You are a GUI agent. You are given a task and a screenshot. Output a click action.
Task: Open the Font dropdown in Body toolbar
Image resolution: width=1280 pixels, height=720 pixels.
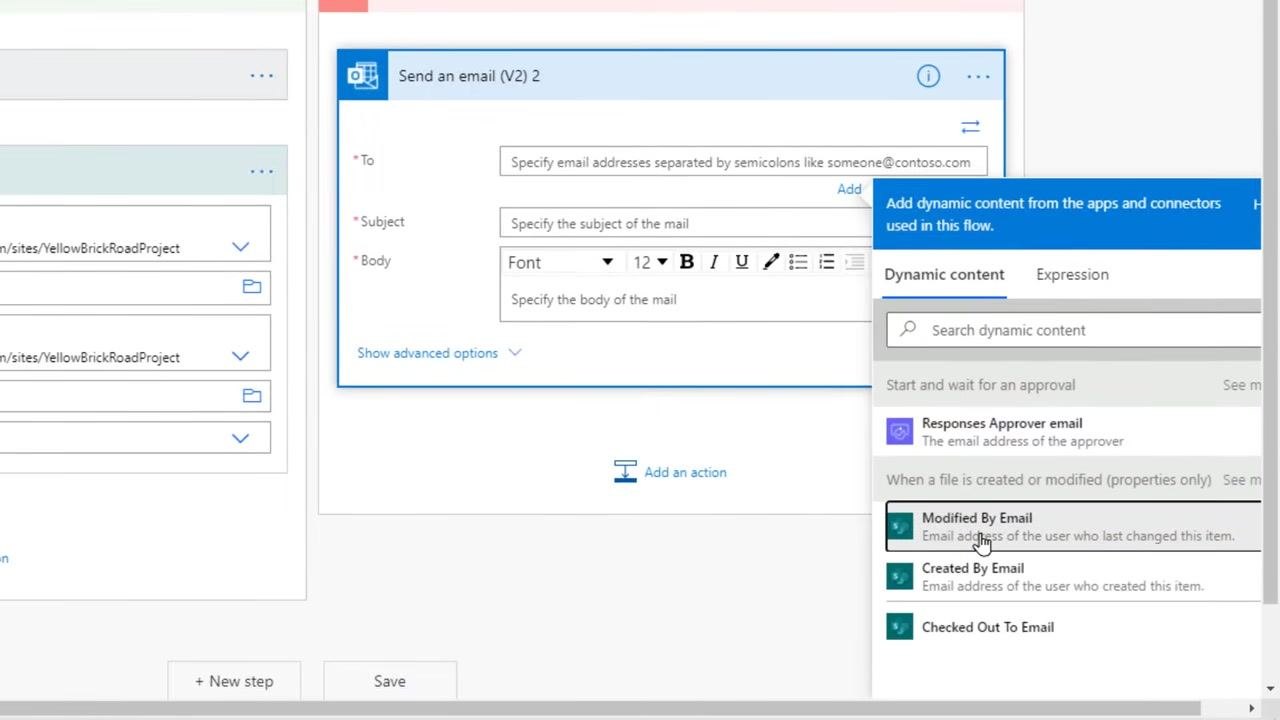click(x=559, y=262)
